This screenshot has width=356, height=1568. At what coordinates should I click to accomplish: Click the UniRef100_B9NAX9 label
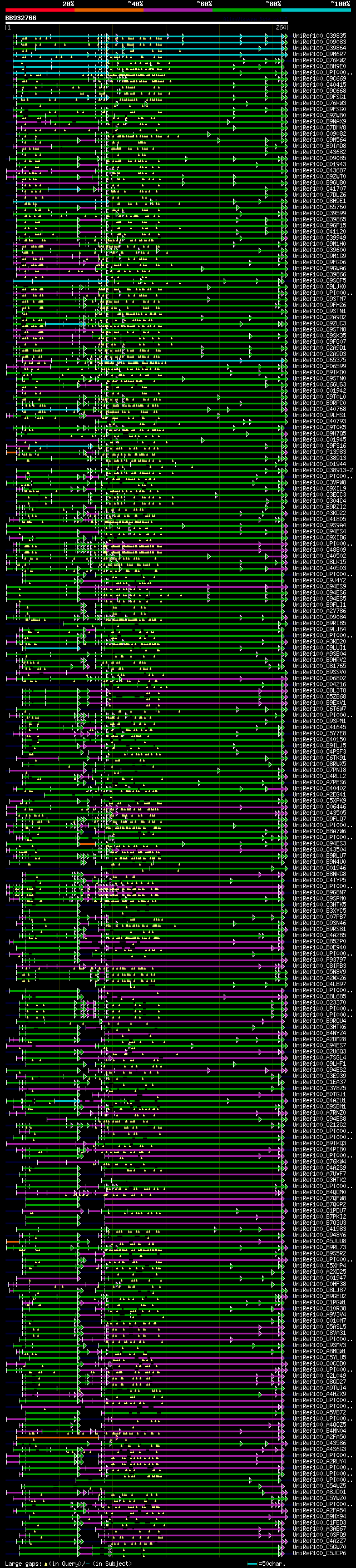pos(319,121)
